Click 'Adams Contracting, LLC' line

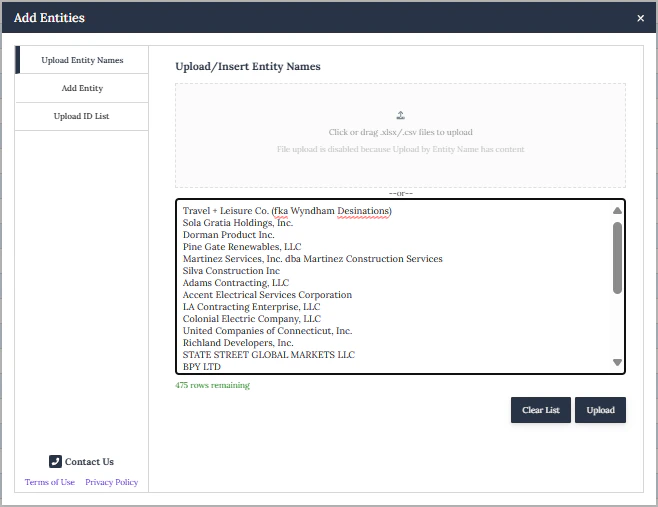click(236, 283)
